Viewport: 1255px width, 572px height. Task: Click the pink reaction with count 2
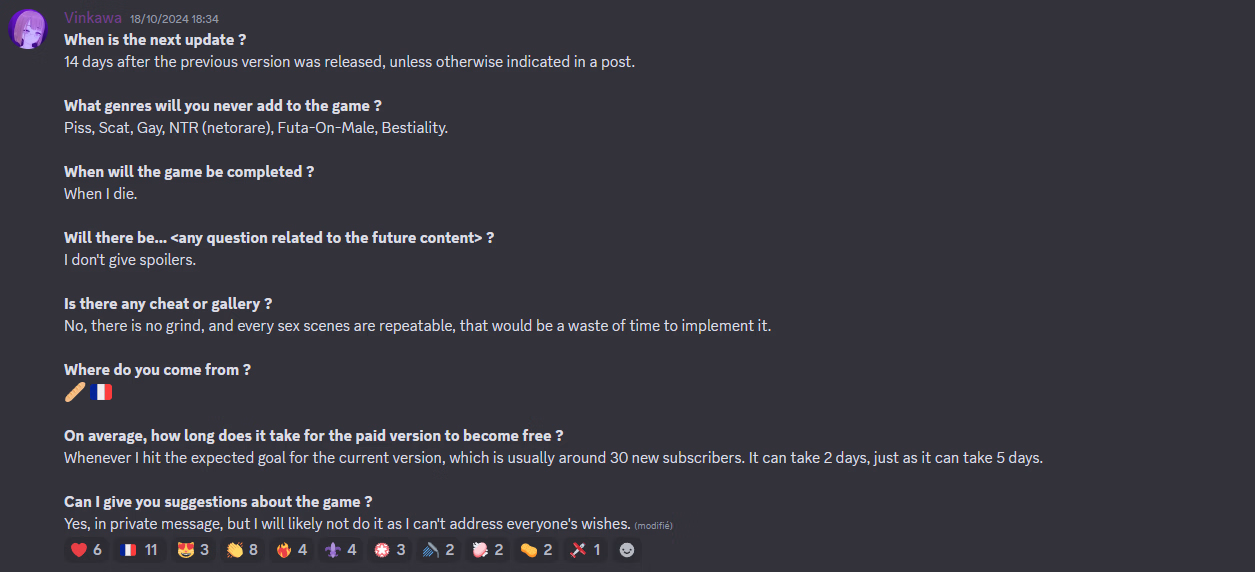[487, 550]
